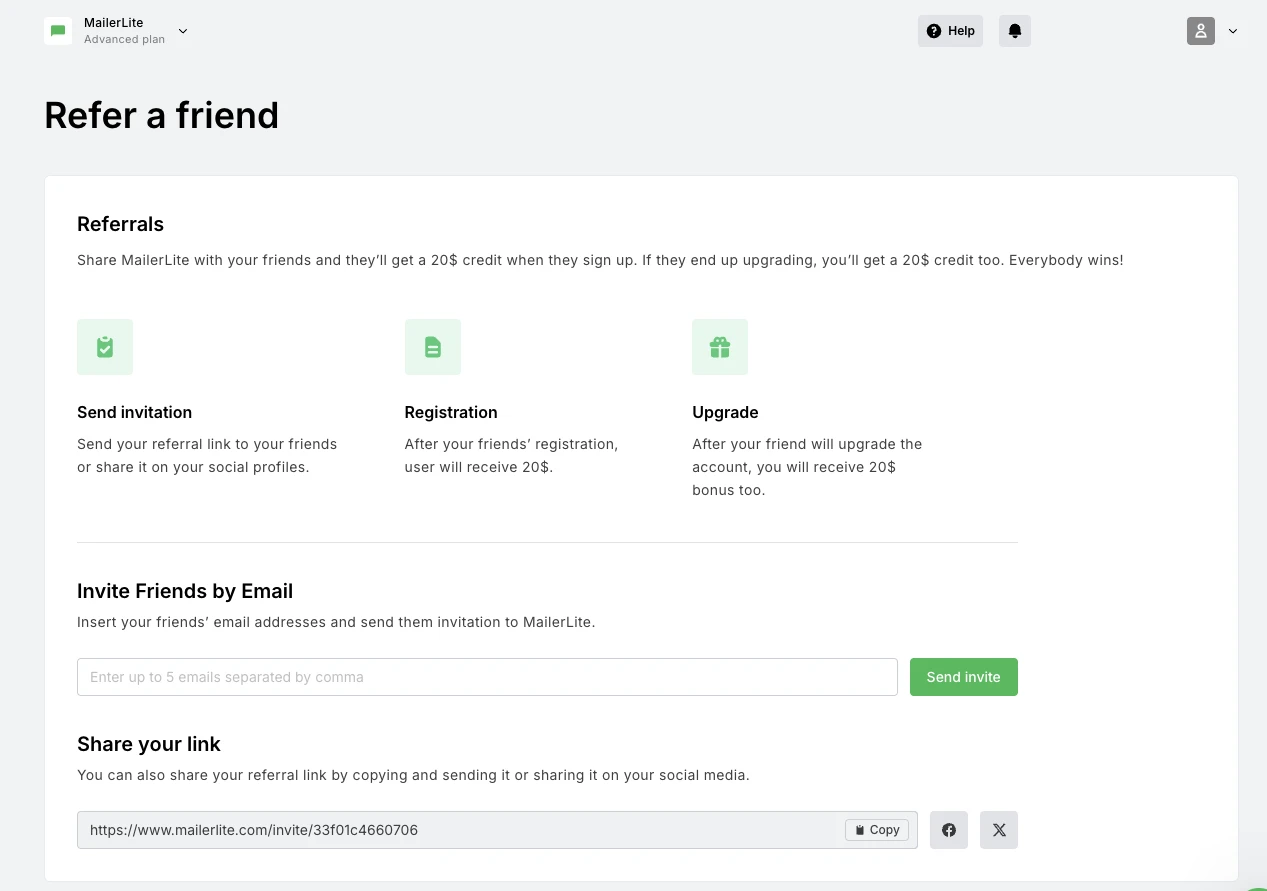Viewport: 1267px width, 891px height.
Task: Open the notifications bell
Action: [1015, 31]
